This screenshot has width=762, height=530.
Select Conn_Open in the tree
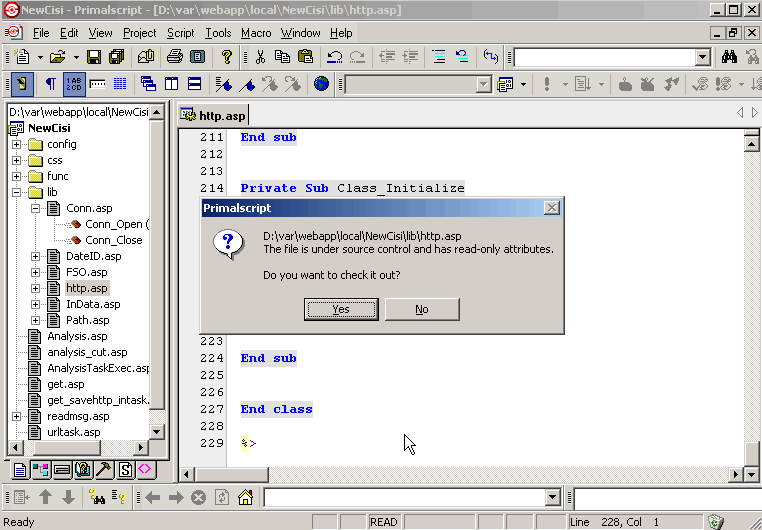click(x=117, y=224)
